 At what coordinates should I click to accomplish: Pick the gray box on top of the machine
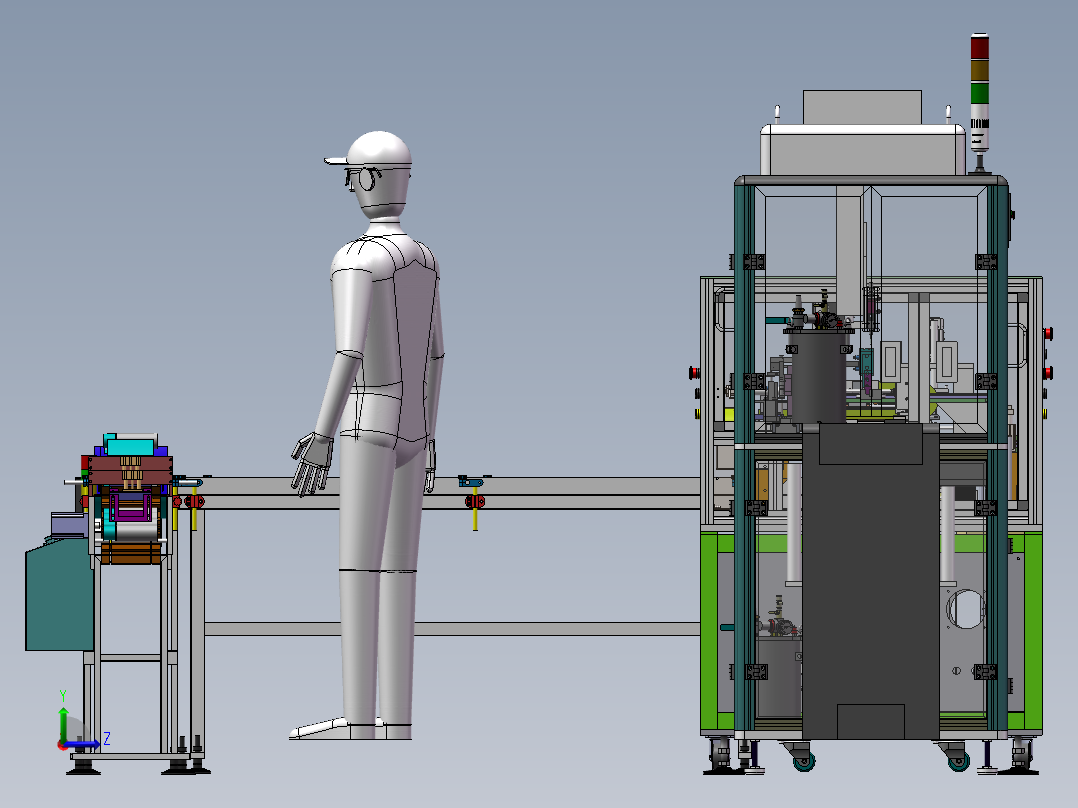pos(862,107)
